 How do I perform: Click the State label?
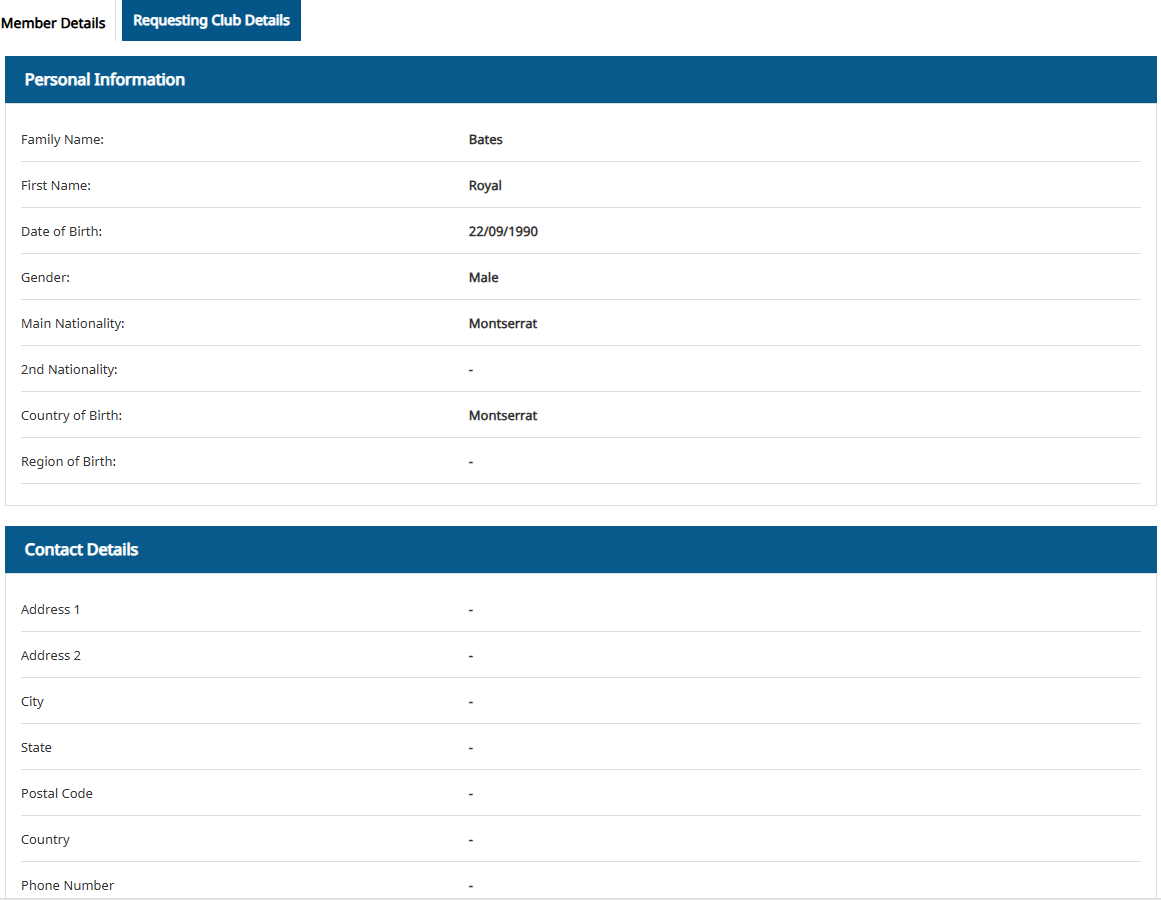[x=36, y=748]
